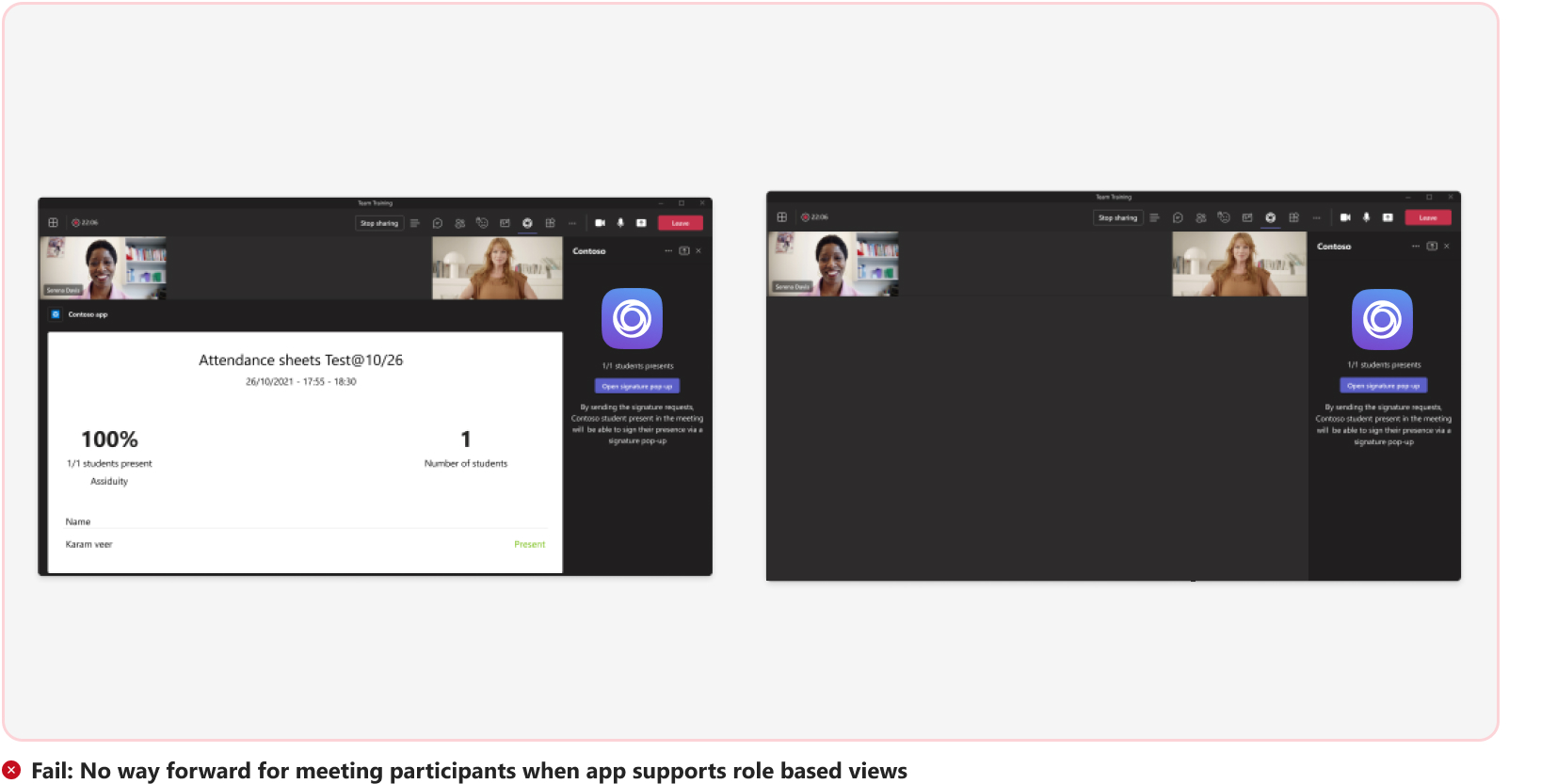Click Stop sharing in the right meeting window

pos(1117,217)
